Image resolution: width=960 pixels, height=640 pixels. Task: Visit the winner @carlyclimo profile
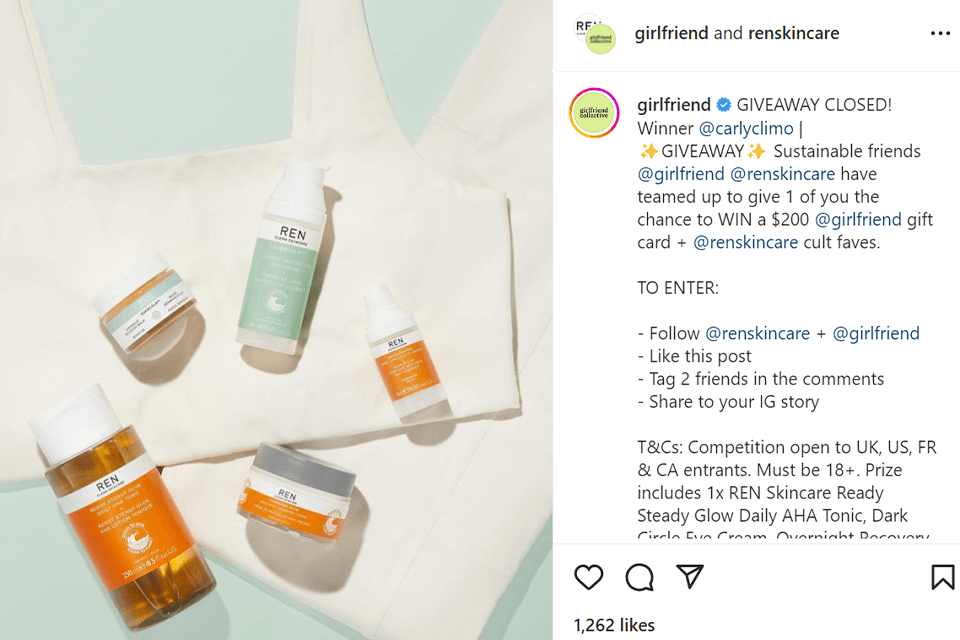746,129
